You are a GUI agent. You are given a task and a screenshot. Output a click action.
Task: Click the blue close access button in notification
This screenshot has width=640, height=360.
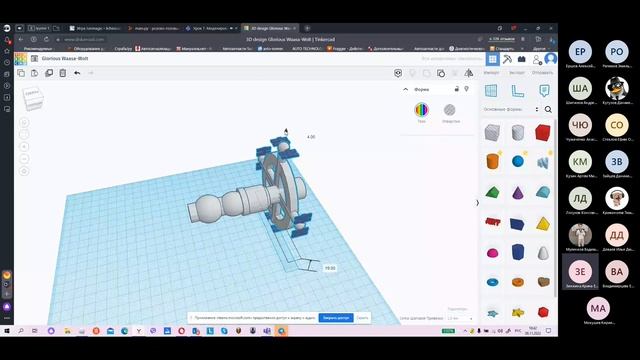tap(336, 318)
